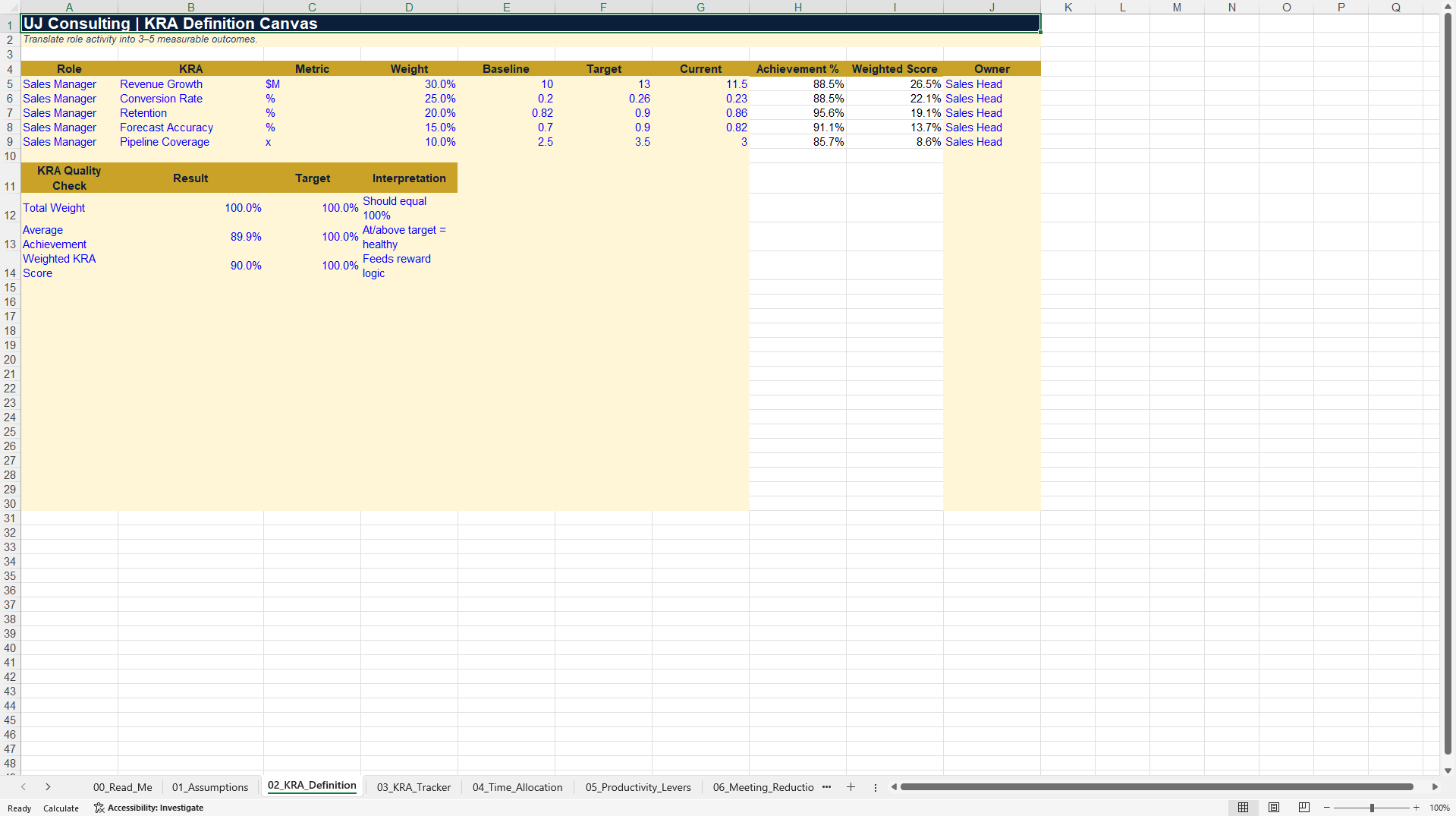Select the 26.5% weighted score cell
This screenshot has height=816, width=1456.
895,84
